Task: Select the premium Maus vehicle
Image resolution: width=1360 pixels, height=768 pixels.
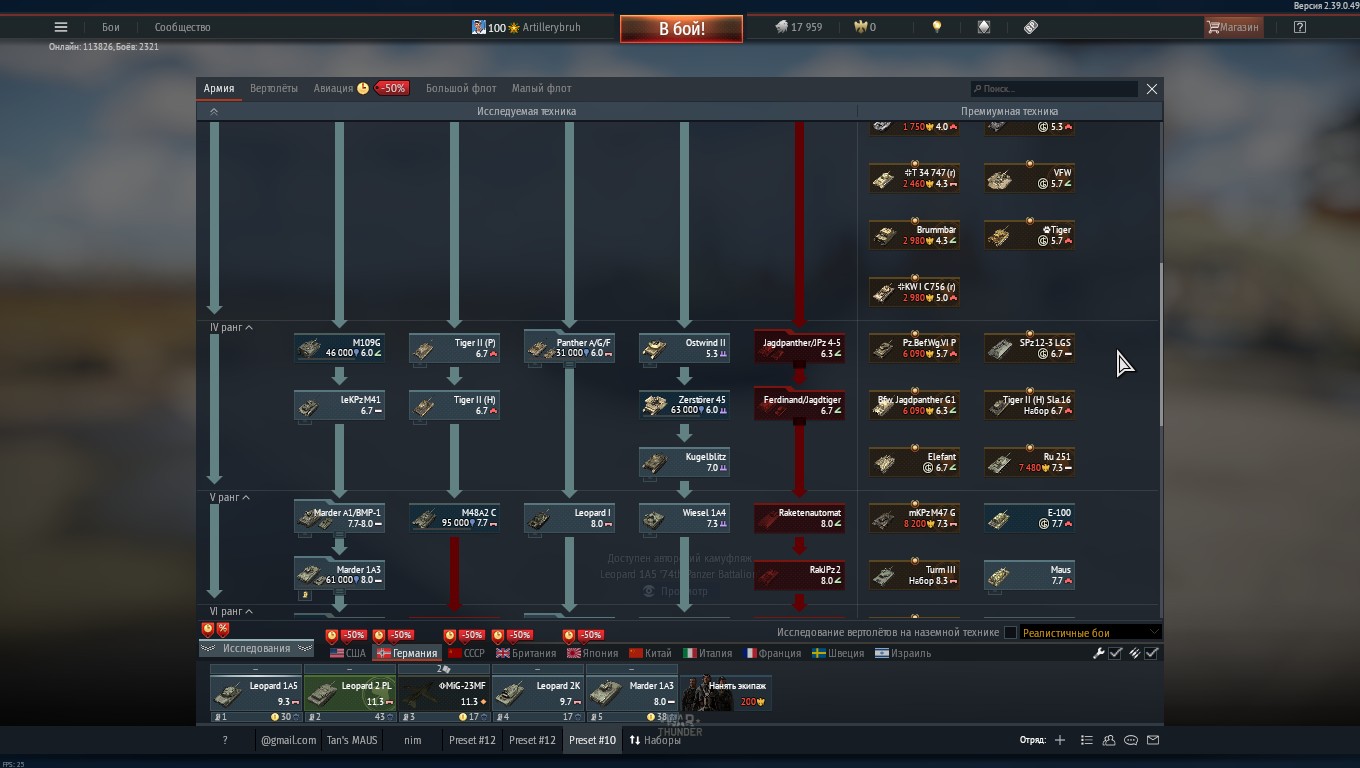Action: pos(1030,575)
